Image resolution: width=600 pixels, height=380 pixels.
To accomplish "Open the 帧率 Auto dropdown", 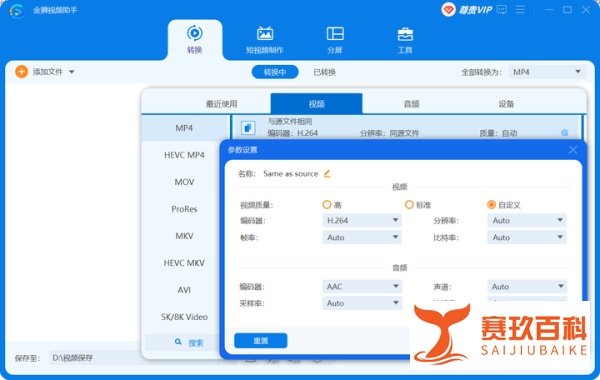I will (362, 237).
